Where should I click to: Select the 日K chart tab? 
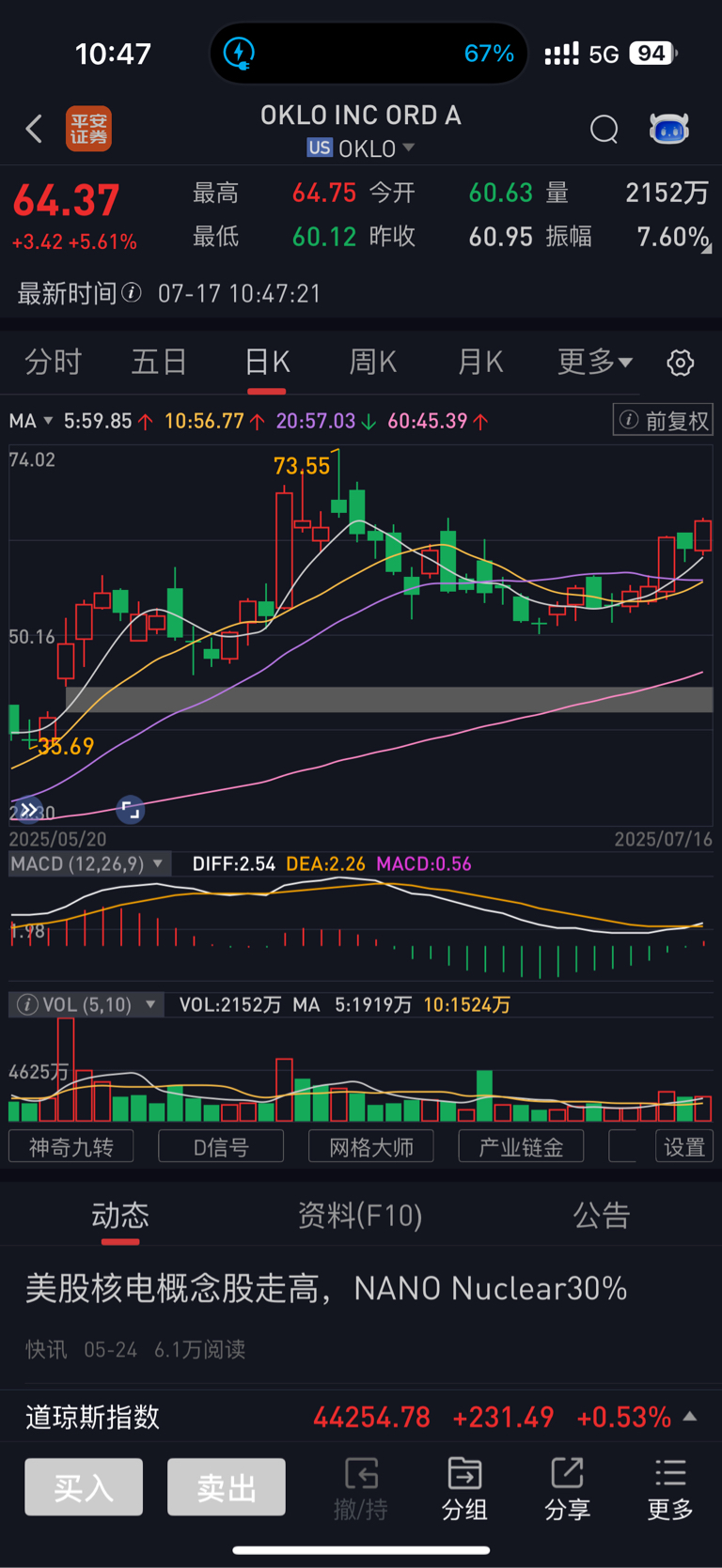point(267,362)
